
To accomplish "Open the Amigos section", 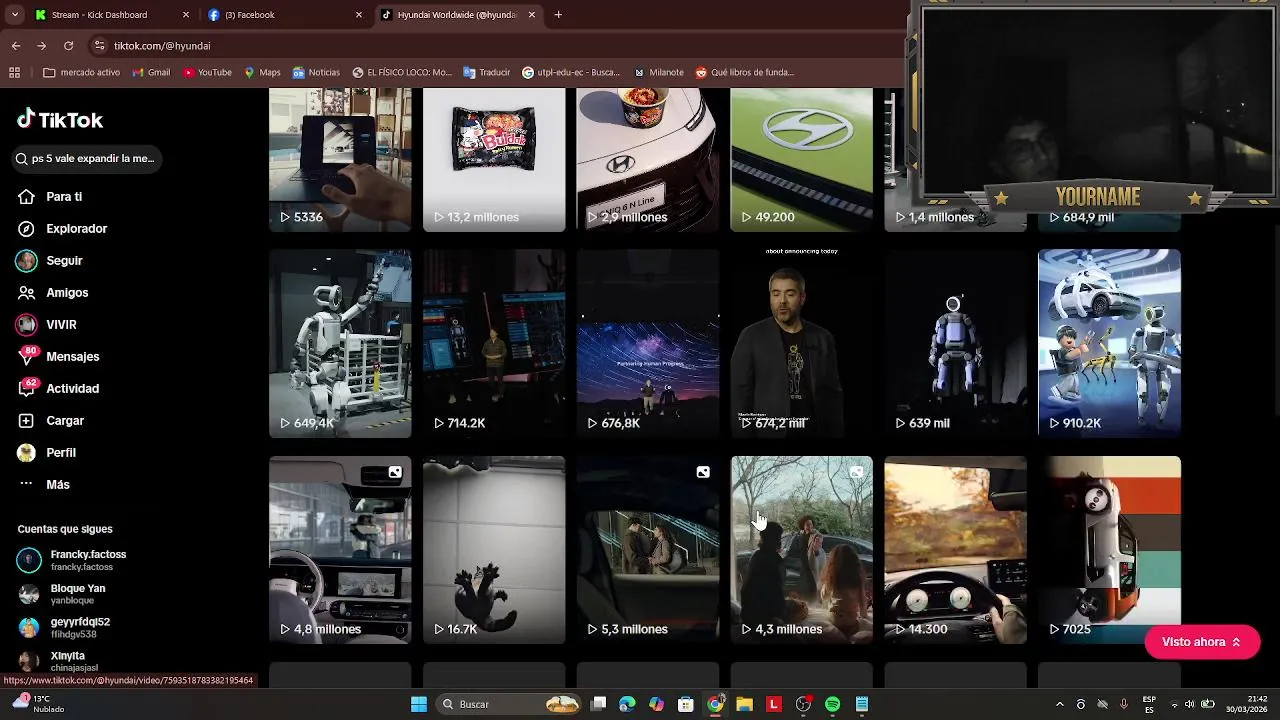I will pos(53,293).
